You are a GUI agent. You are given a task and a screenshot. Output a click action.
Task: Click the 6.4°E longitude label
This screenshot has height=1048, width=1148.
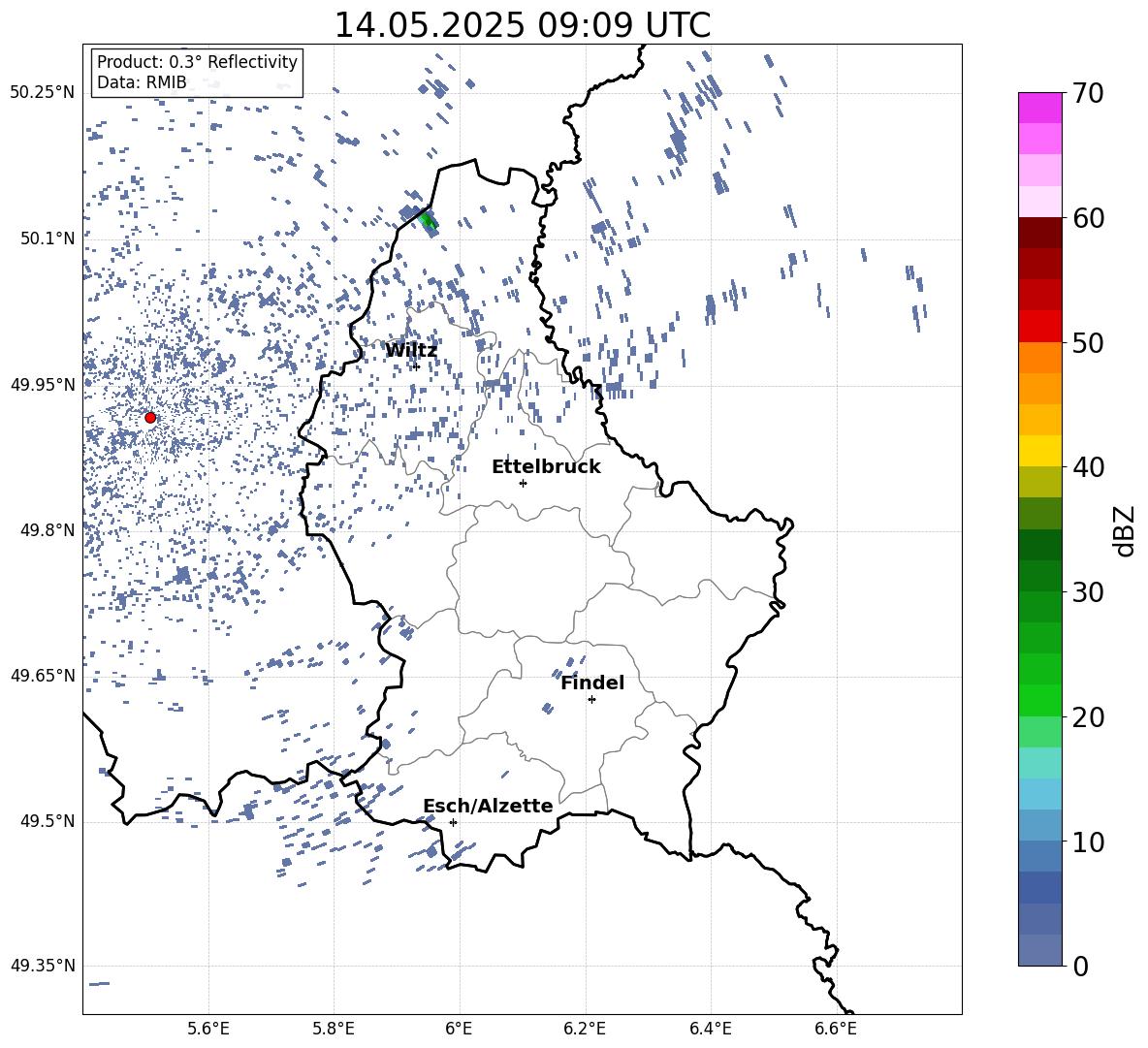[710, 1029]
